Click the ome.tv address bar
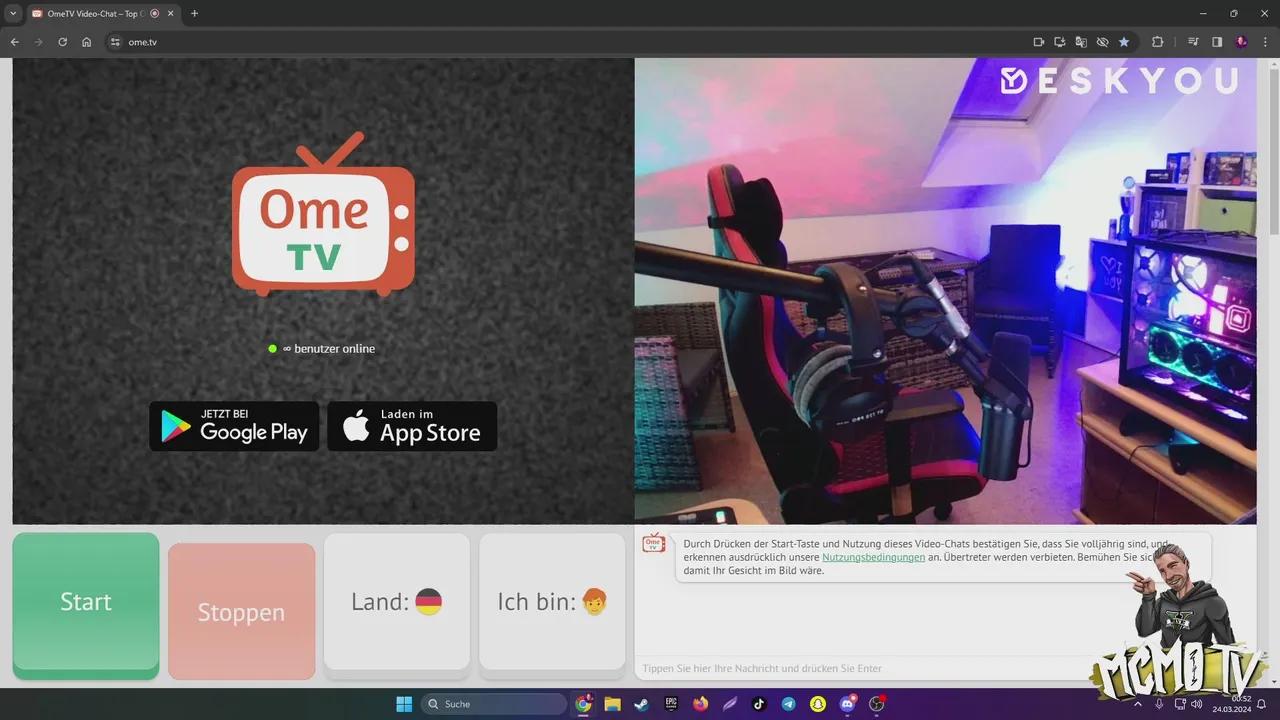 coord(570,42)
